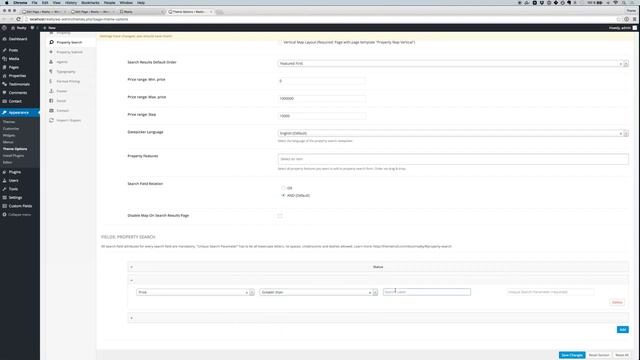
Task: Click the Property Submit section icon
Action: point(51,52)
